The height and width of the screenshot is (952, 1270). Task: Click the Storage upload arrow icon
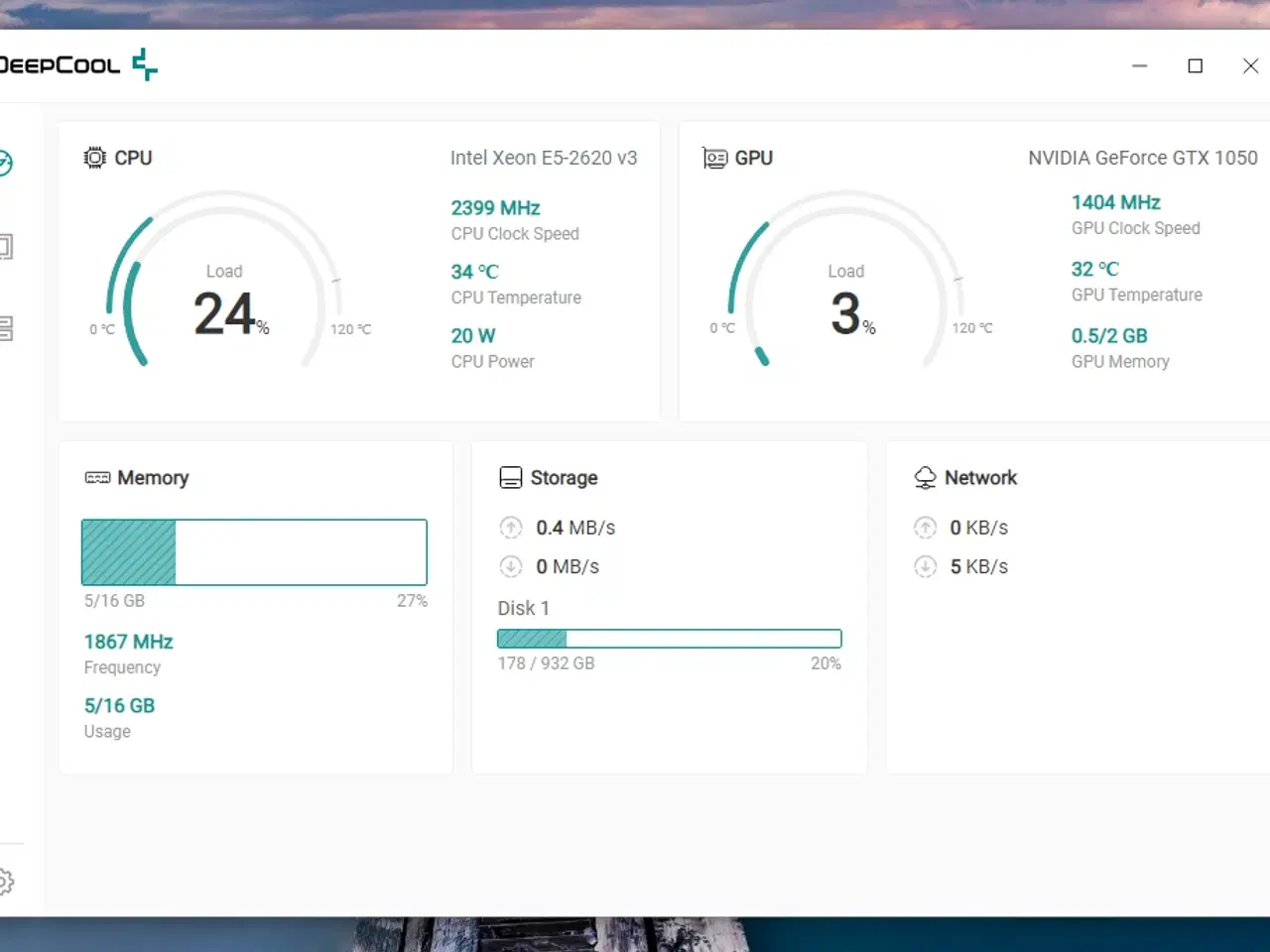point(511,528)
